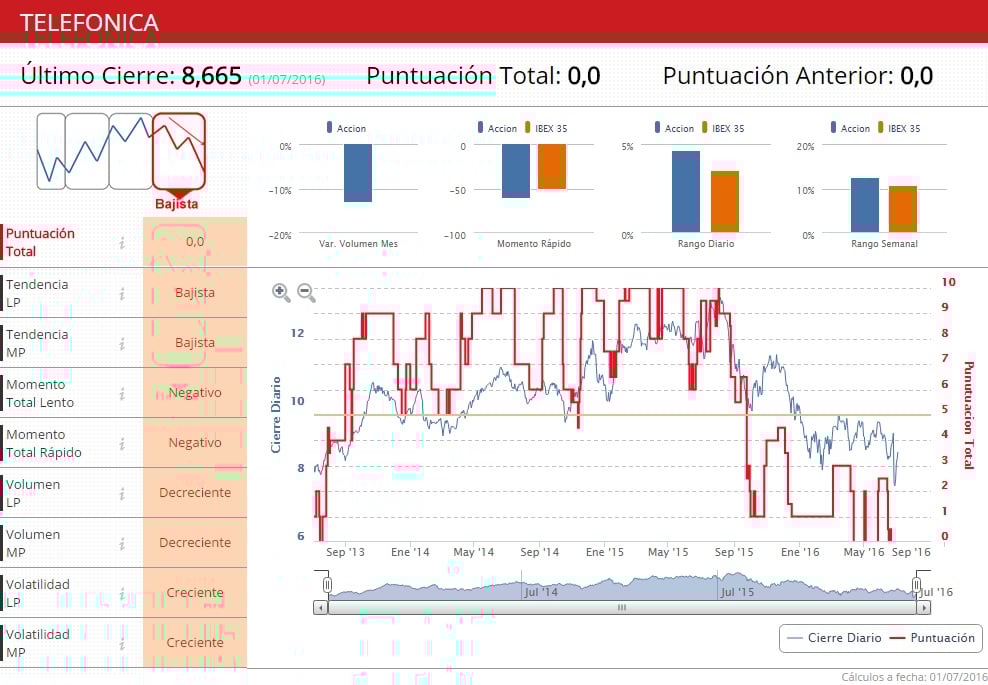The height and width of the screenshot is (685, 988).
Task: Toggle Accion legend in Momento Rápido chart
Action: point(497,128)
